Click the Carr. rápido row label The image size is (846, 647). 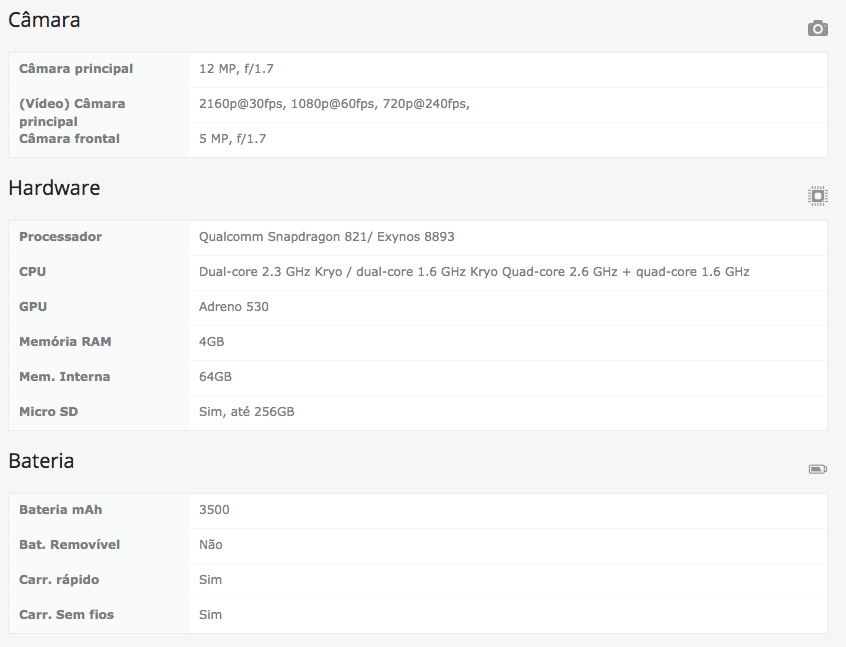[x=59, y=580]
